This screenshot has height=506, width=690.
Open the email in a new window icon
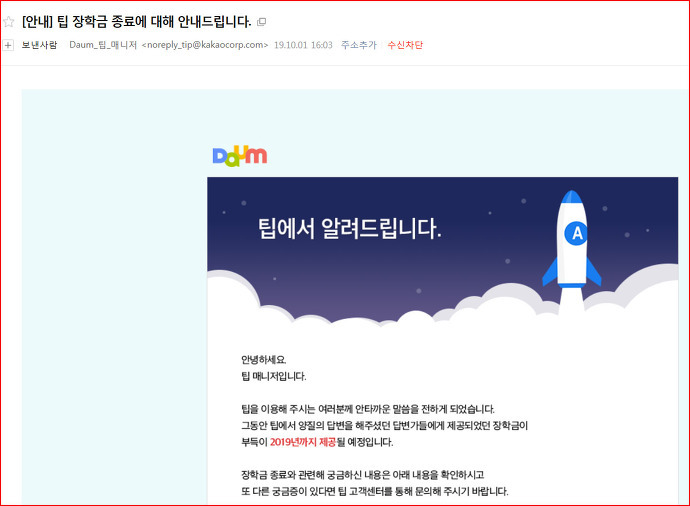[261, 22]
